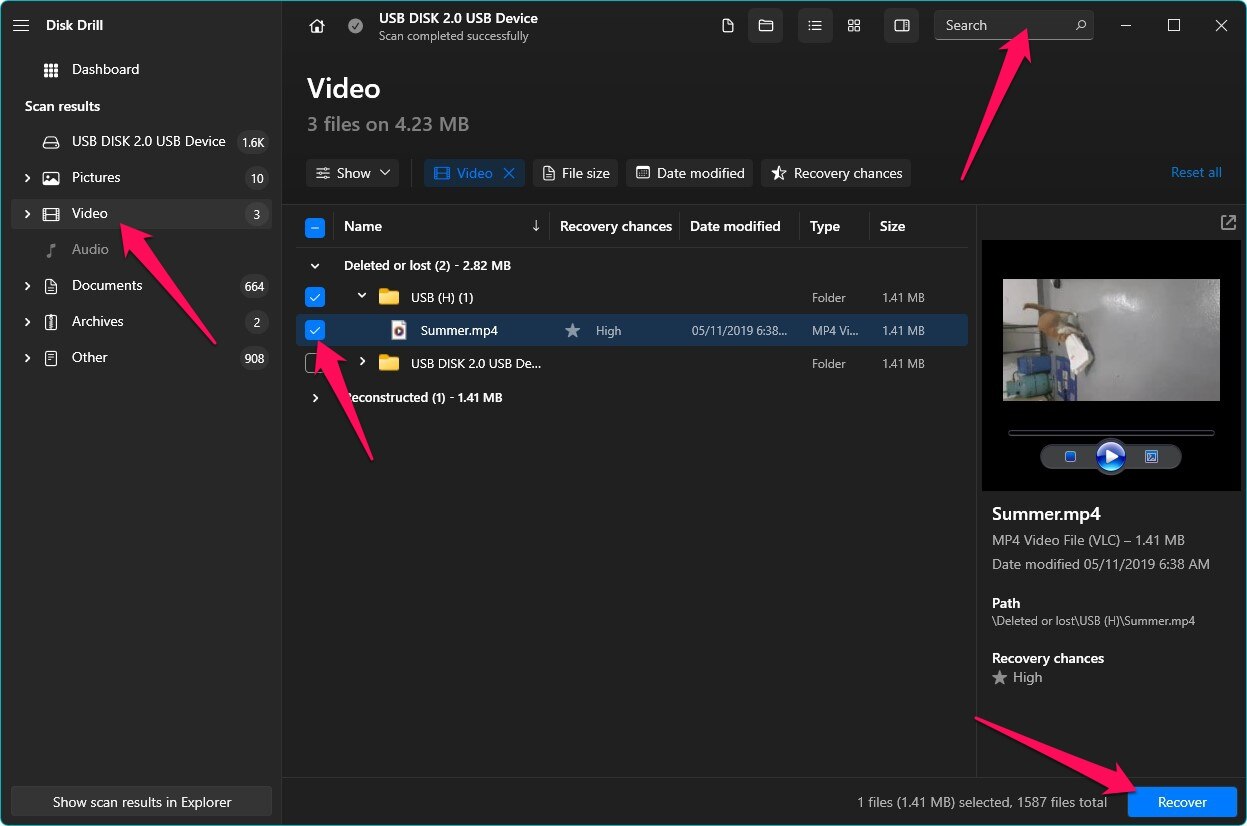Stop video preview playback
The height and width of the screenshot is (826, 1247).
click(1070, 457)
